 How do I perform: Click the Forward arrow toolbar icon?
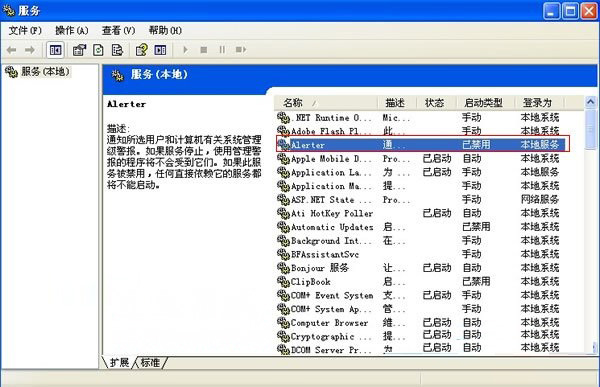point(30,50)
